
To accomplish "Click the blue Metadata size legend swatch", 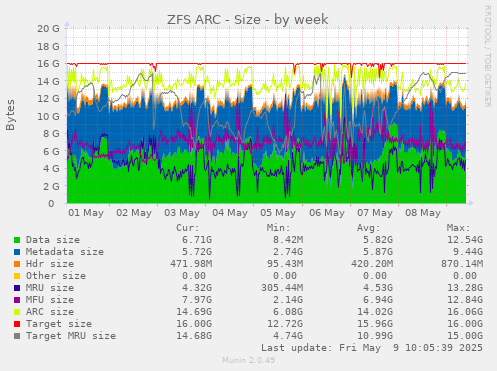I will tap(17, 252).
